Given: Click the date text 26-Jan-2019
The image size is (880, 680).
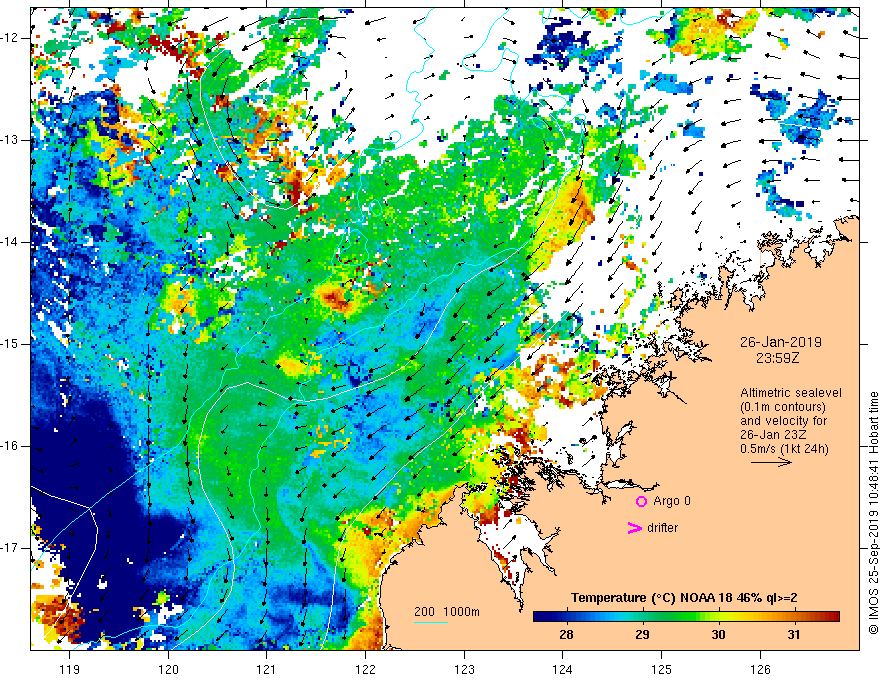Looking at the screenshot, I should [x=781, y=342].
